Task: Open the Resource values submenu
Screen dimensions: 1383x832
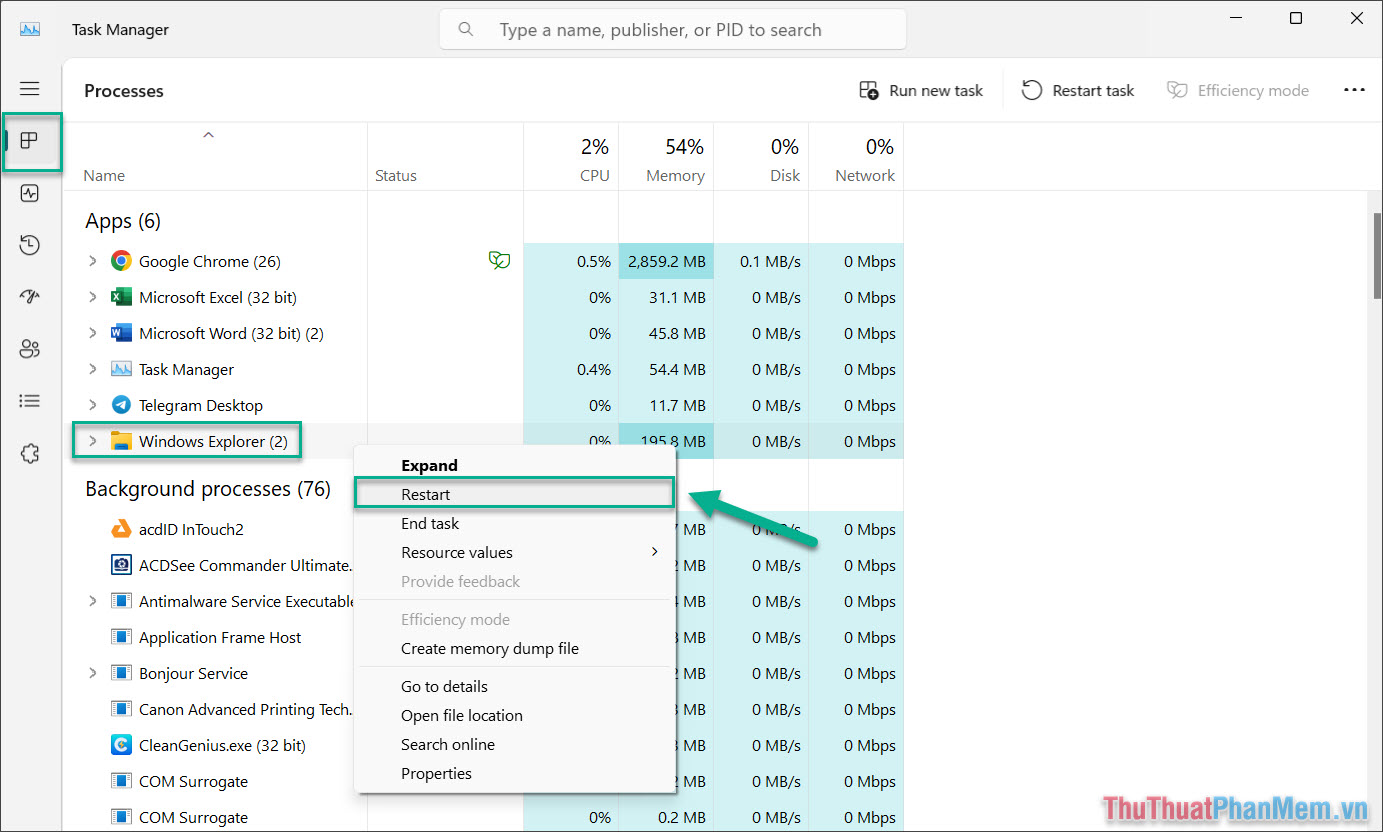Action: coord(515,552)
